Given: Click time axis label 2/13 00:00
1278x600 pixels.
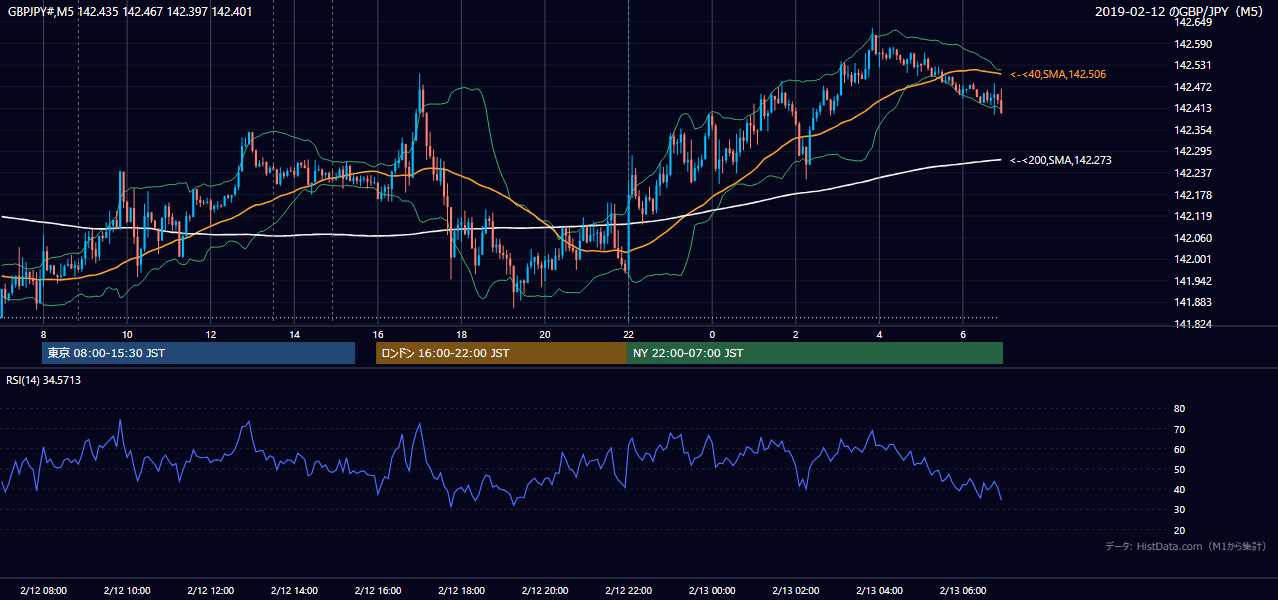Looking at the screenshot, I should (711, 590).
